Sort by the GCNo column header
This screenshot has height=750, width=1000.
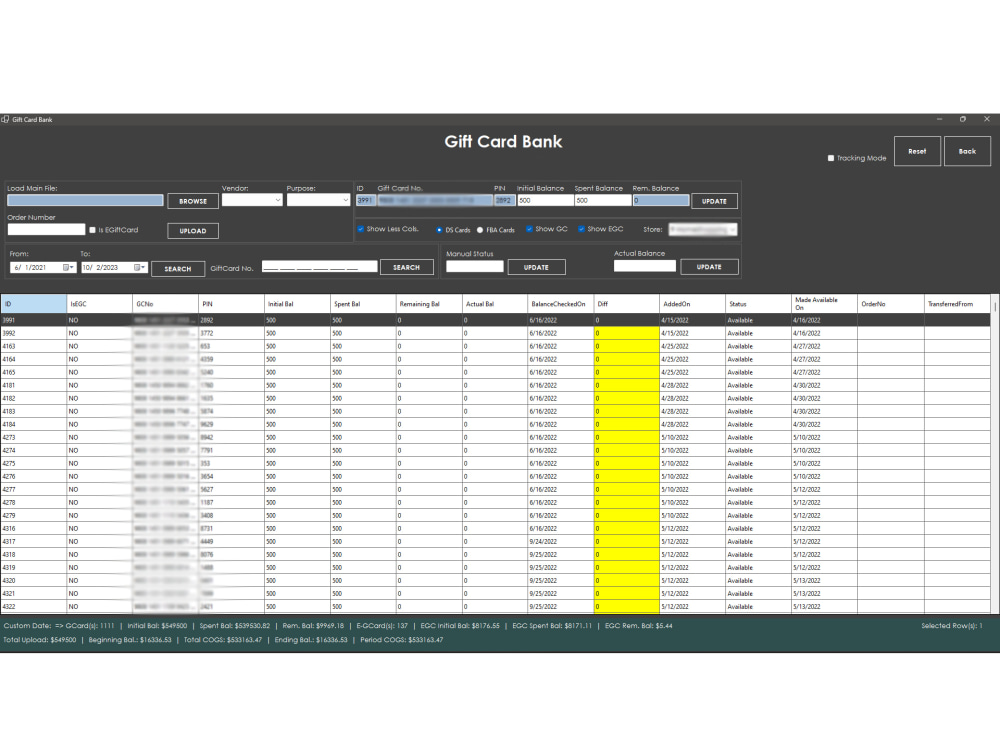tap(166, 304)
